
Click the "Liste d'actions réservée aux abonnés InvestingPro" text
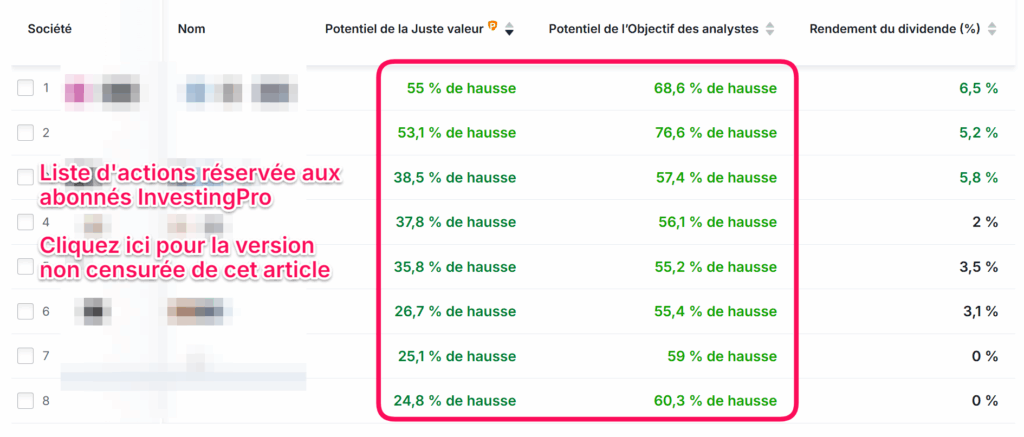pyautogui.click(x=190, y=185)
